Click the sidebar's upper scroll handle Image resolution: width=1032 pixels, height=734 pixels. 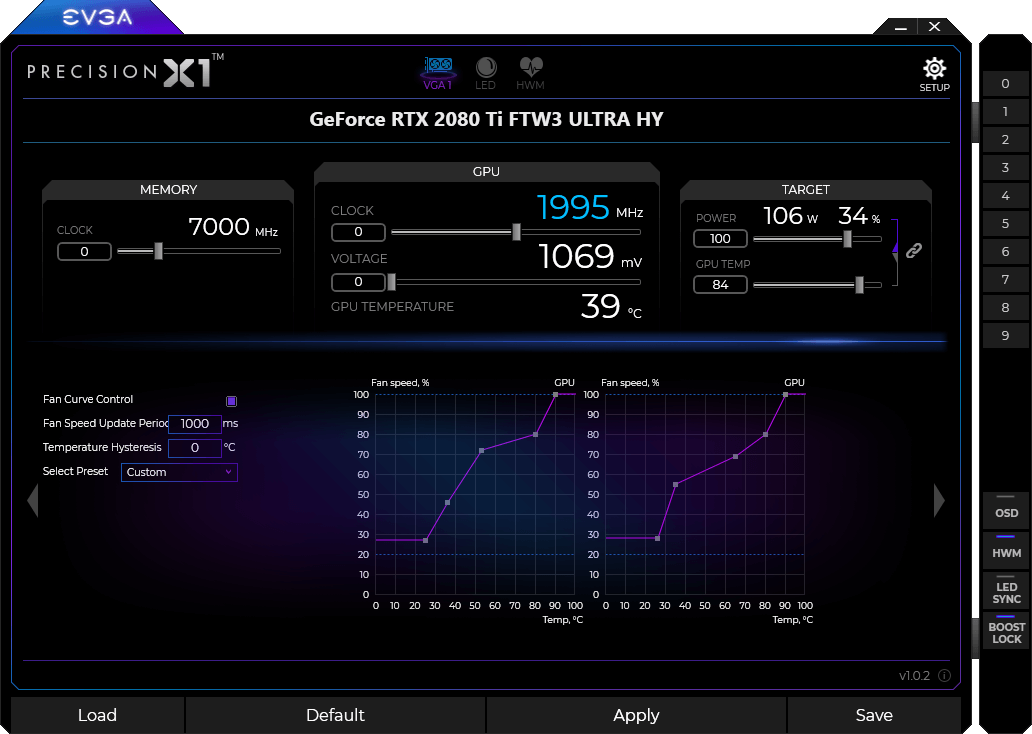975,122
